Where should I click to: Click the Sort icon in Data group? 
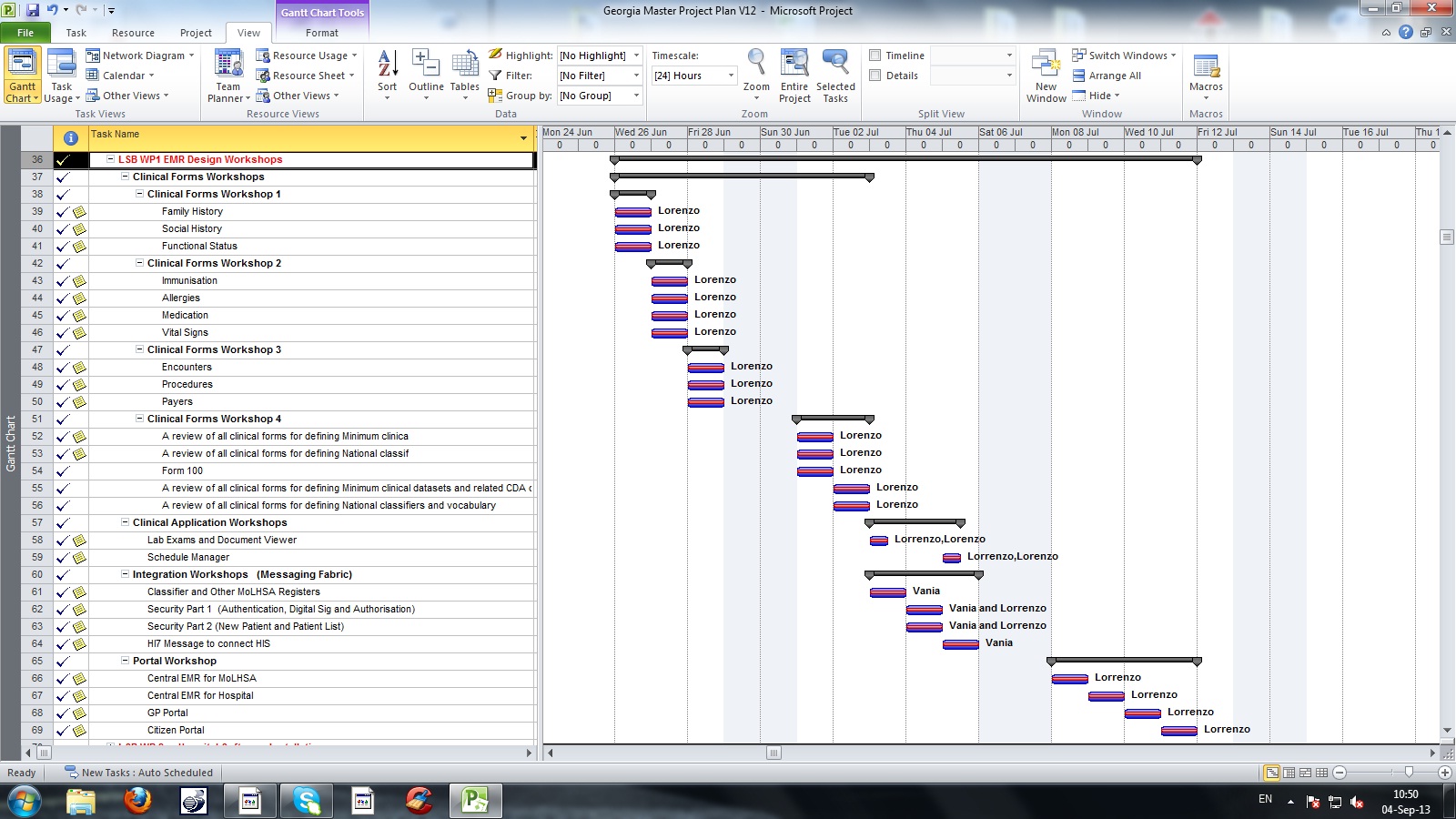(387, 73)
